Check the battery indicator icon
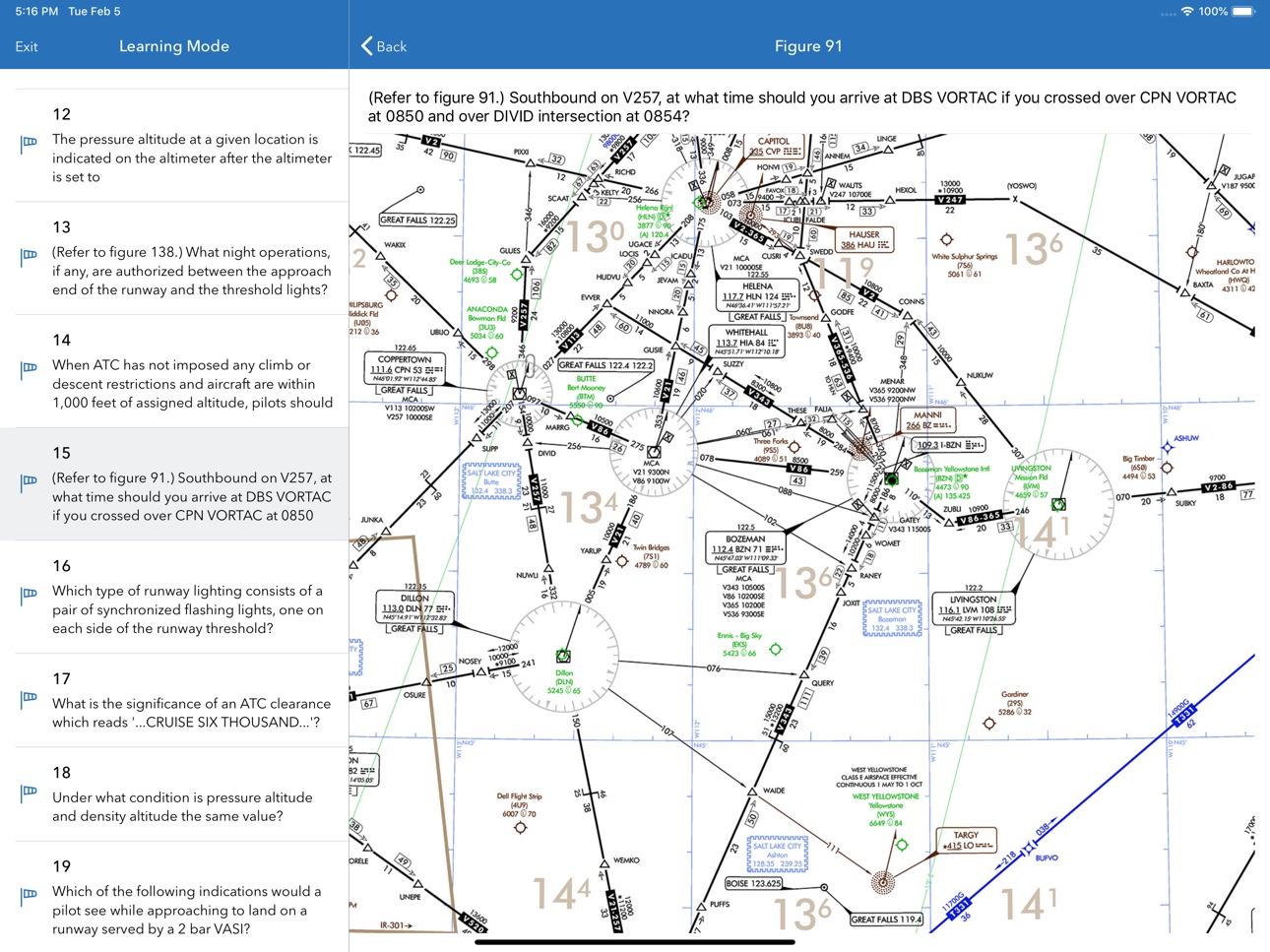Screen dimensions: 1270x952 pyautogui.click(x=1243, y=12)
